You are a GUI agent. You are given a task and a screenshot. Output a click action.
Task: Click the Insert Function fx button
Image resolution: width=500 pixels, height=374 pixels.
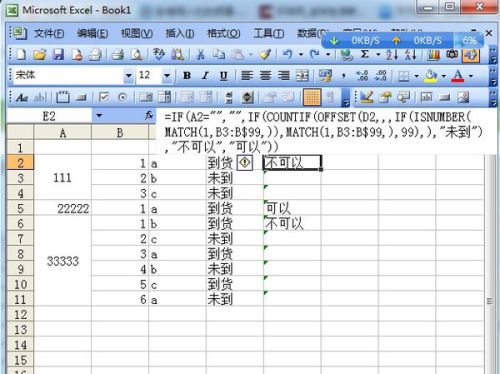pyautogui.click(x=149, y=116)
